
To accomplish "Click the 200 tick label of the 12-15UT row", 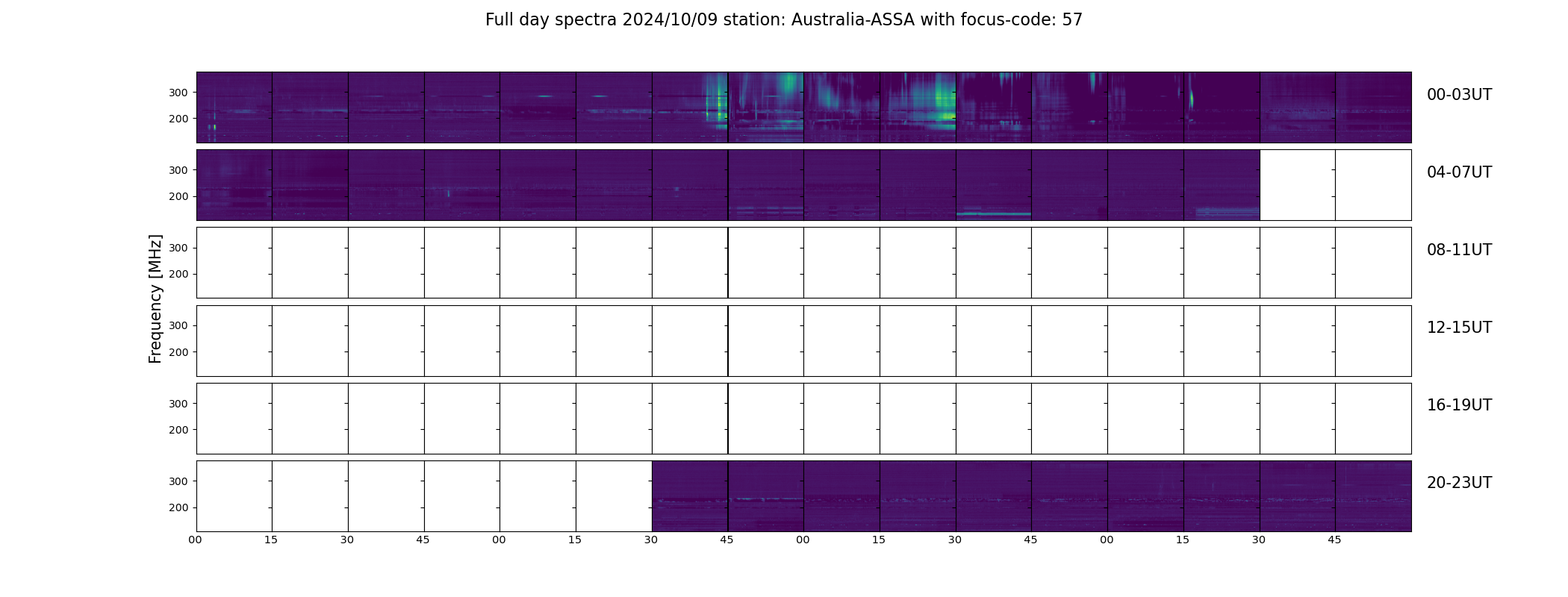I will 178,352.
